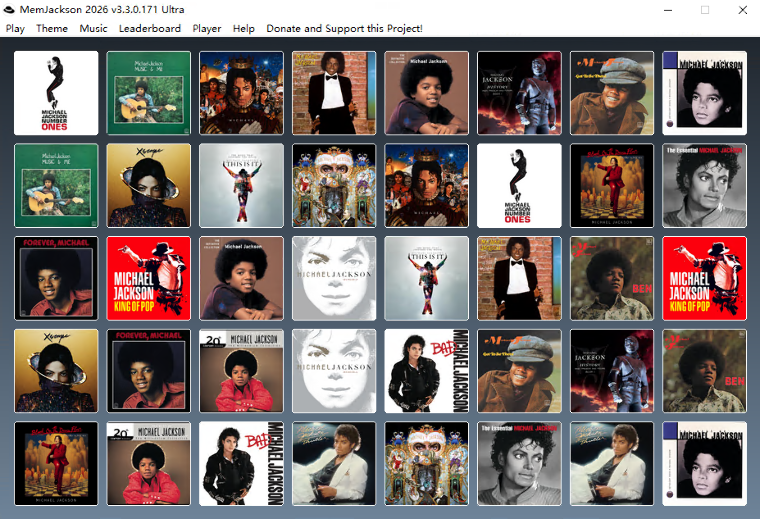Pick the Thriller card right of The Essential card

coord(612,464)
